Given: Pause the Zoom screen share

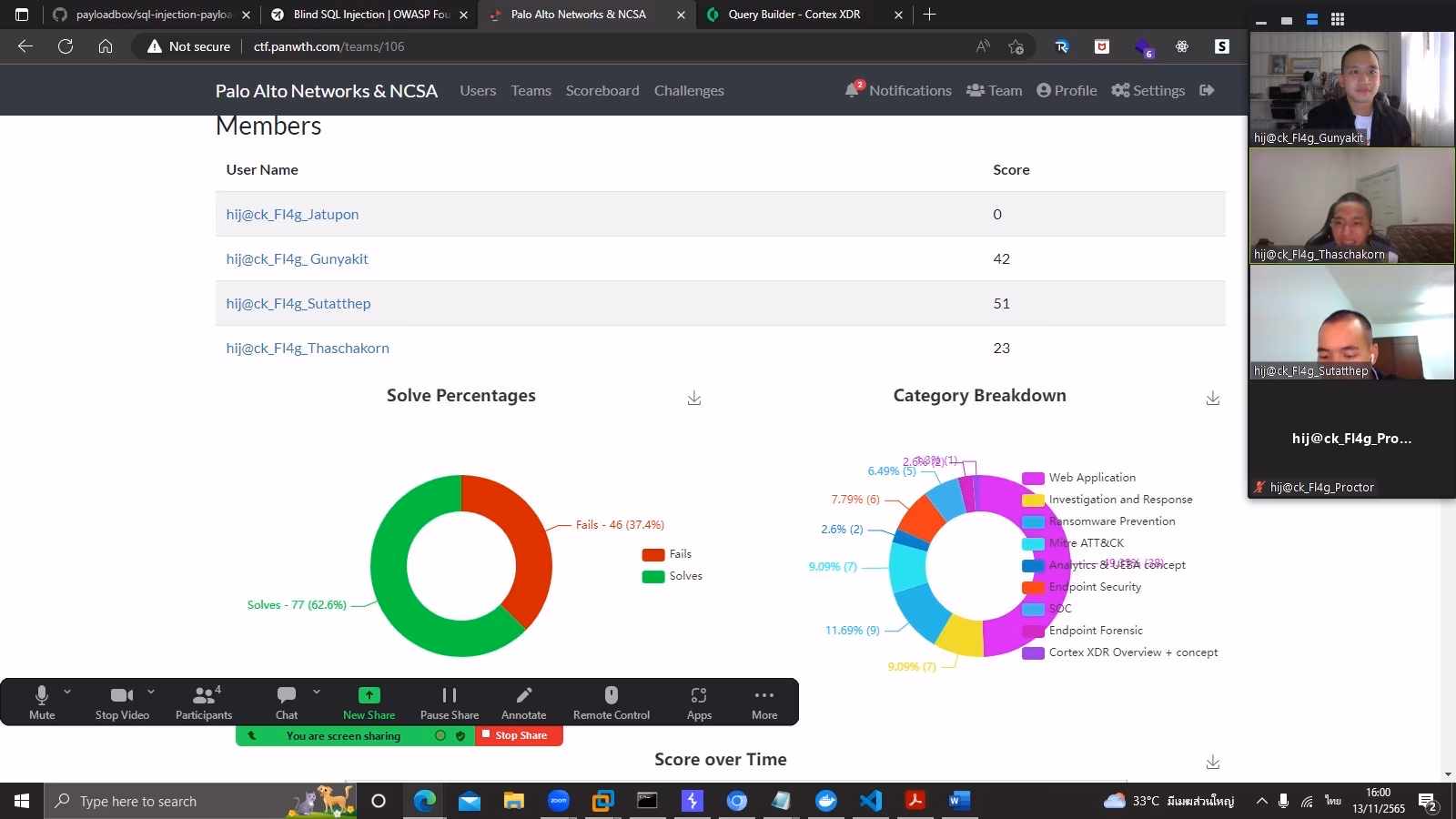Looking at the screenshot, I should [450, 703].
